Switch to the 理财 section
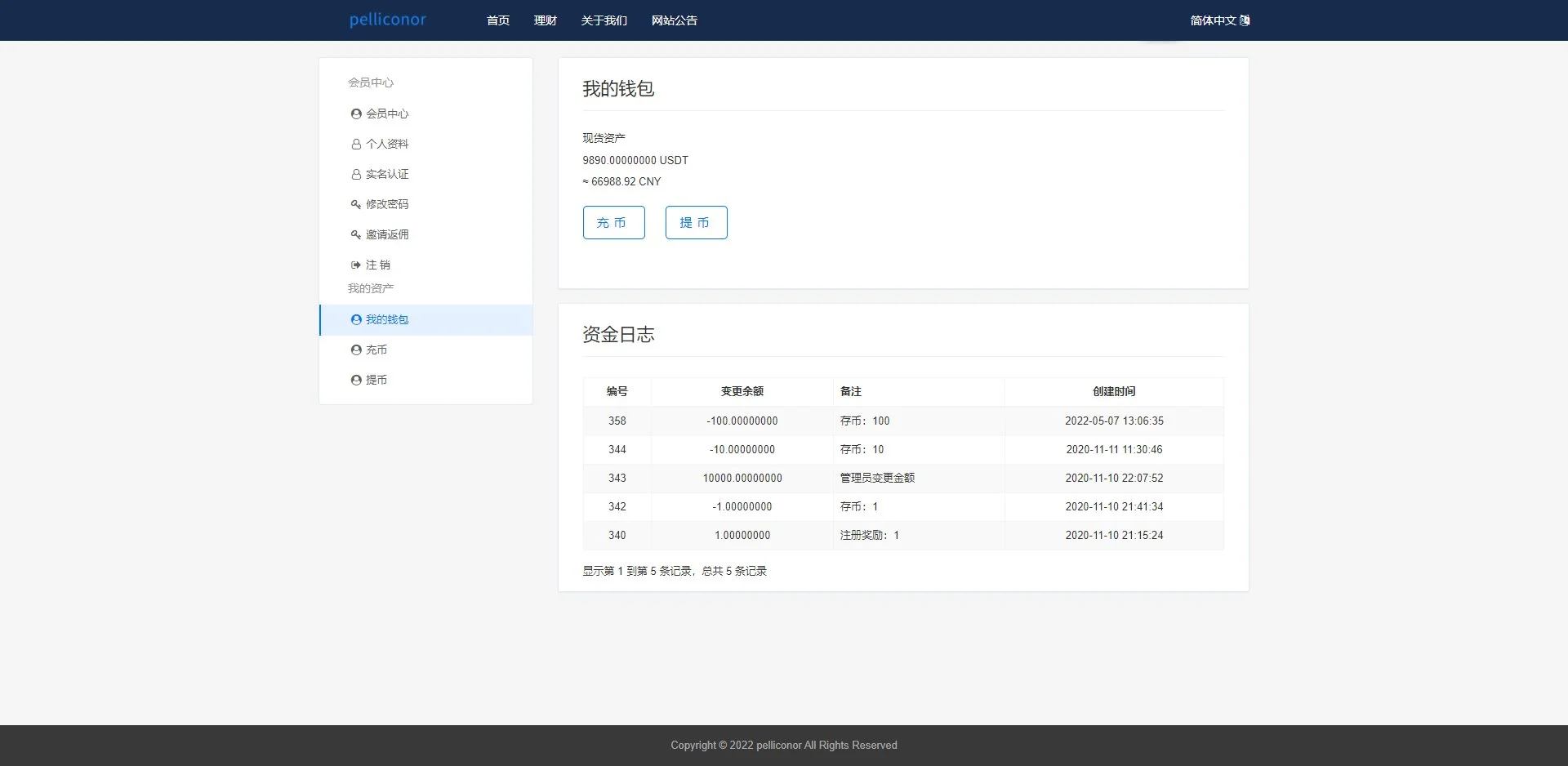 coord(545,20)
